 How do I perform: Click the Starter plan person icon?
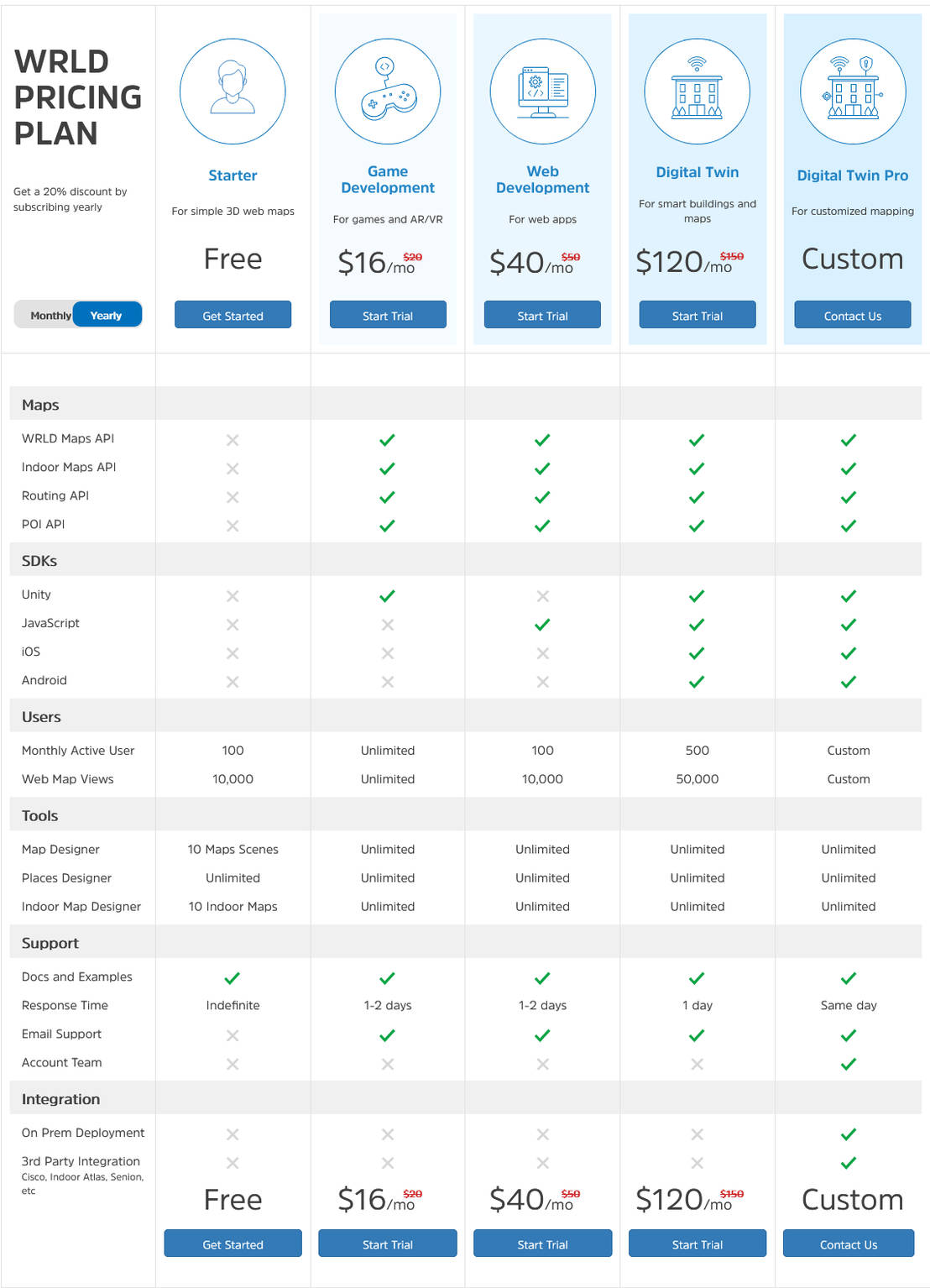coord(232,91)
